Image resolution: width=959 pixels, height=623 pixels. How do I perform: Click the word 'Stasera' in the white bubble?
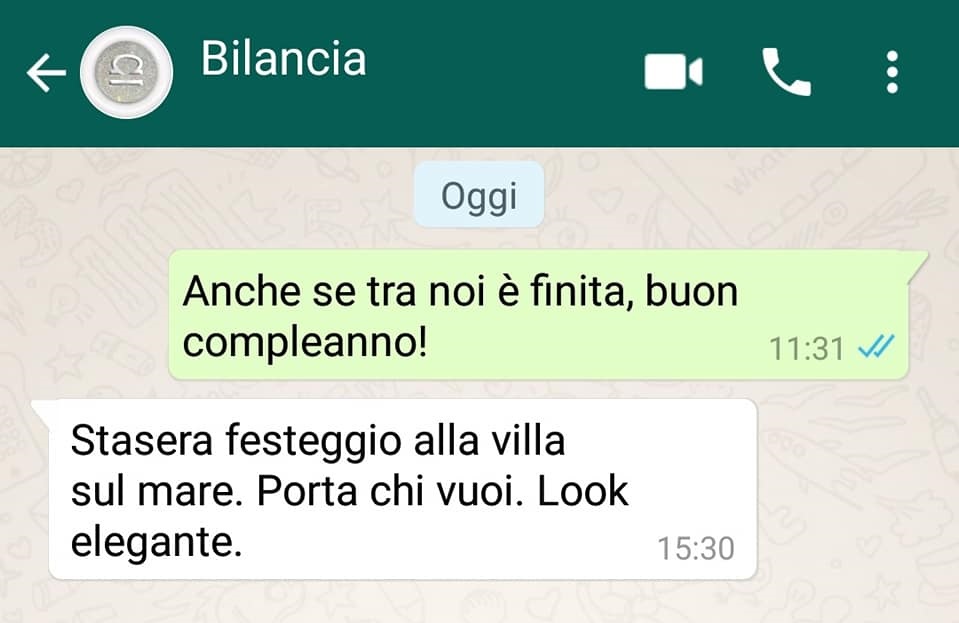point(142,440)
